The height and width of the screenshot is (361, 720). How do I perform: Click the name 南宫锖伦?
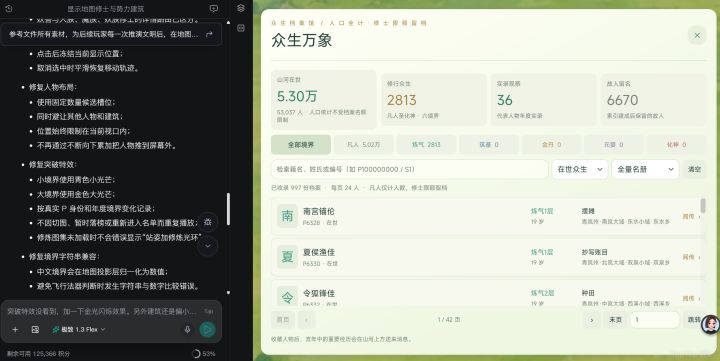[x=319, y=211]
